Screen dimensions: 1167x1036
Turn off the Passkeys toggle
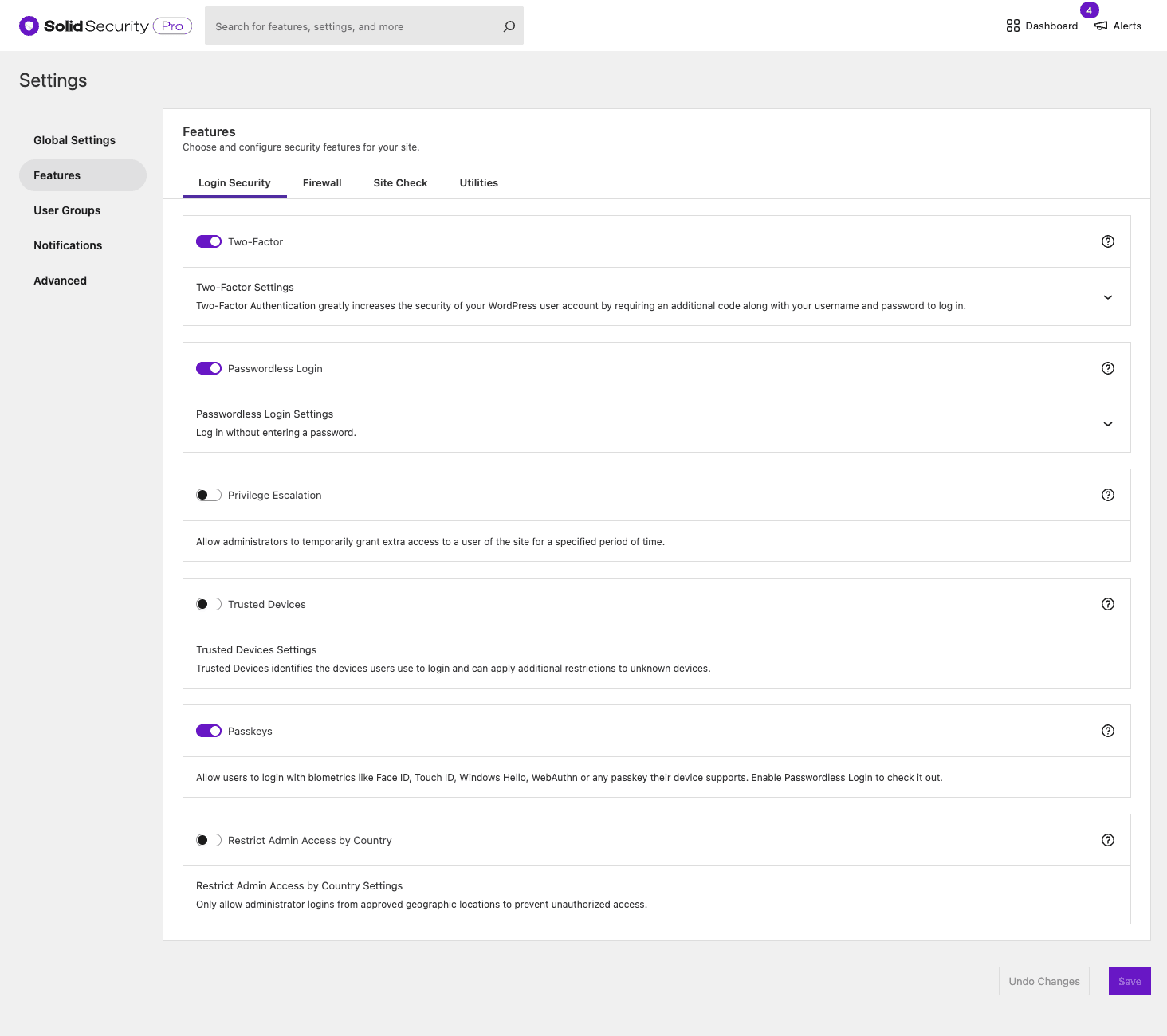(x=209, y=731)
